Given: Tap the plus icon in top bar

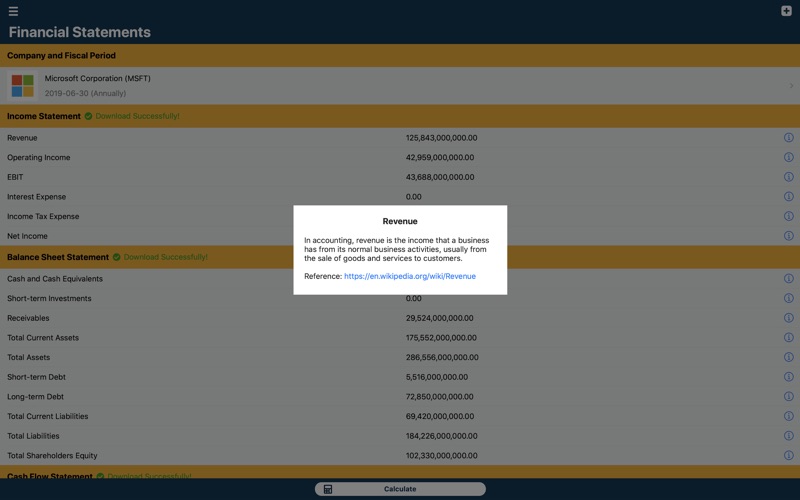Looking at the screenshot, I should 786,11.
